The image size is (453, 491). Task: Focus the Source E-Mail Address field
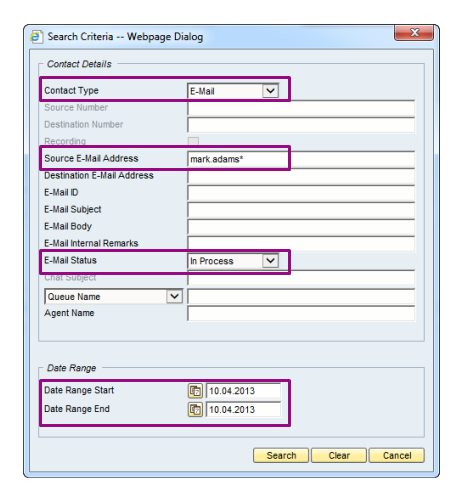click(x=301, y=159)
